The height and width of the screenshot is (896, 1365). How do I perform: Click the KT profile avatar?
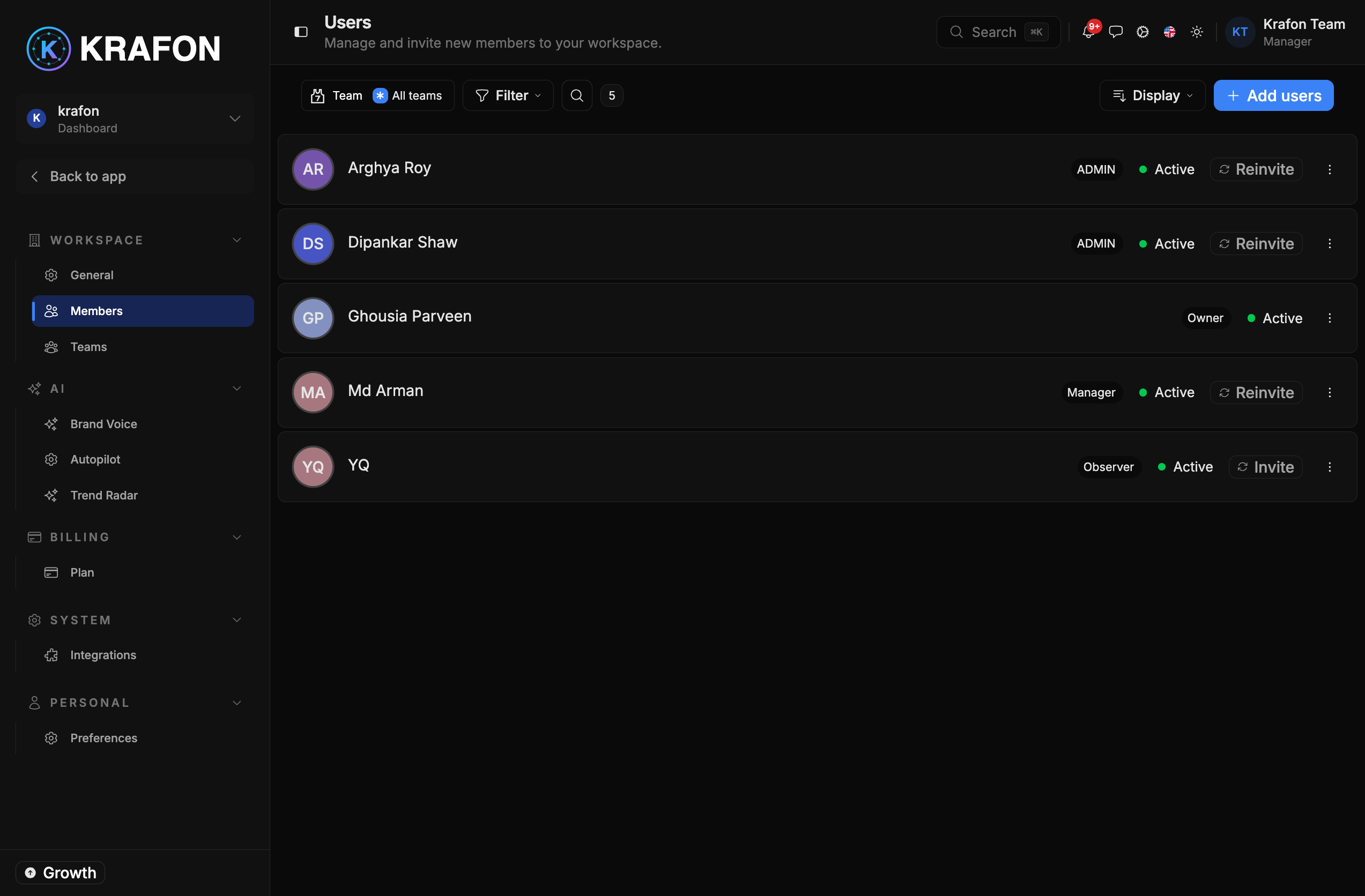click(1240, 32)
